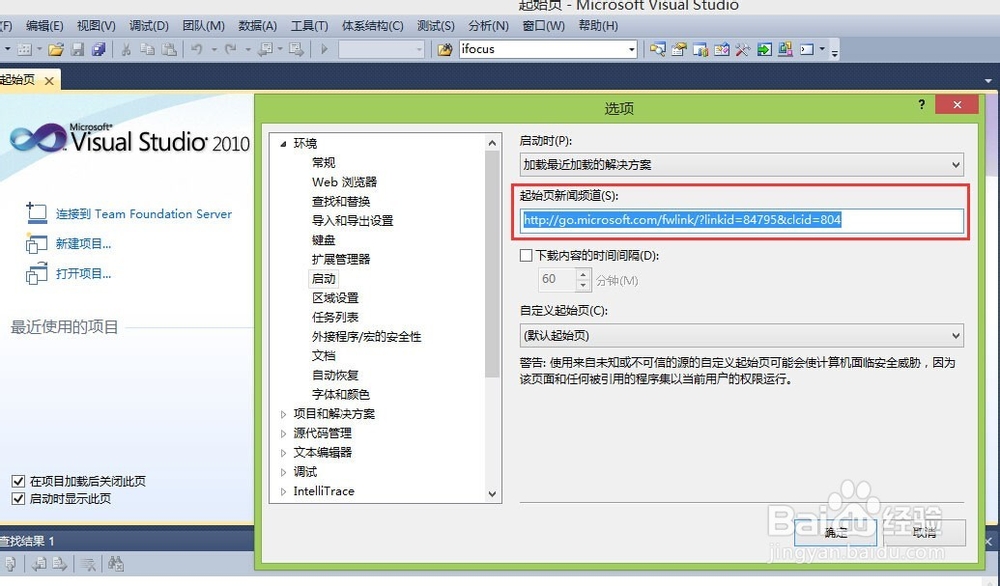Select 扩展管理器 options item
This screenshot has width=1000, height=586.
click(341, 260)
